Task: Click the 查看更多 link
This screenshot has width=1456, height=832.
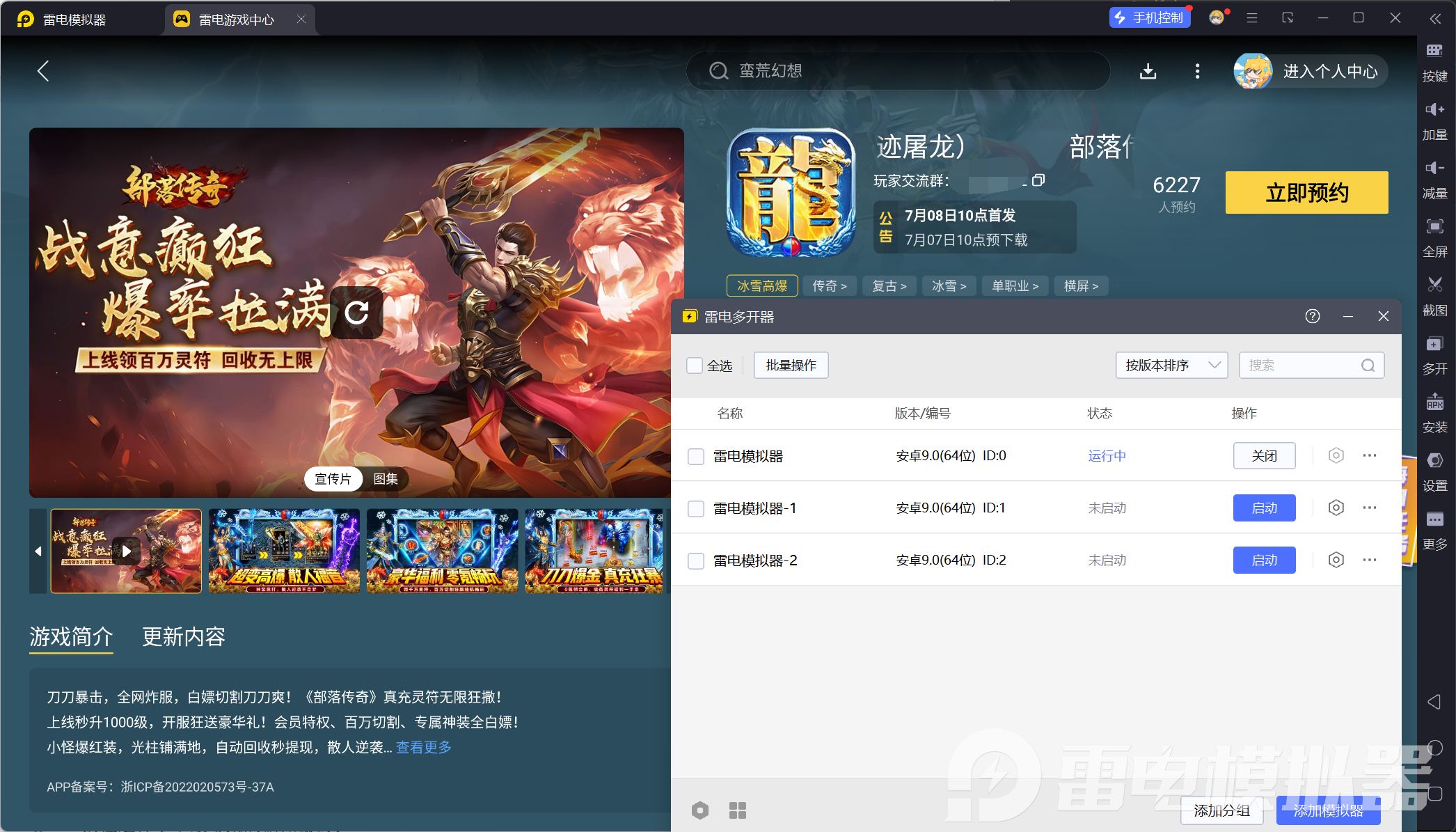Action: coord(424,748)
